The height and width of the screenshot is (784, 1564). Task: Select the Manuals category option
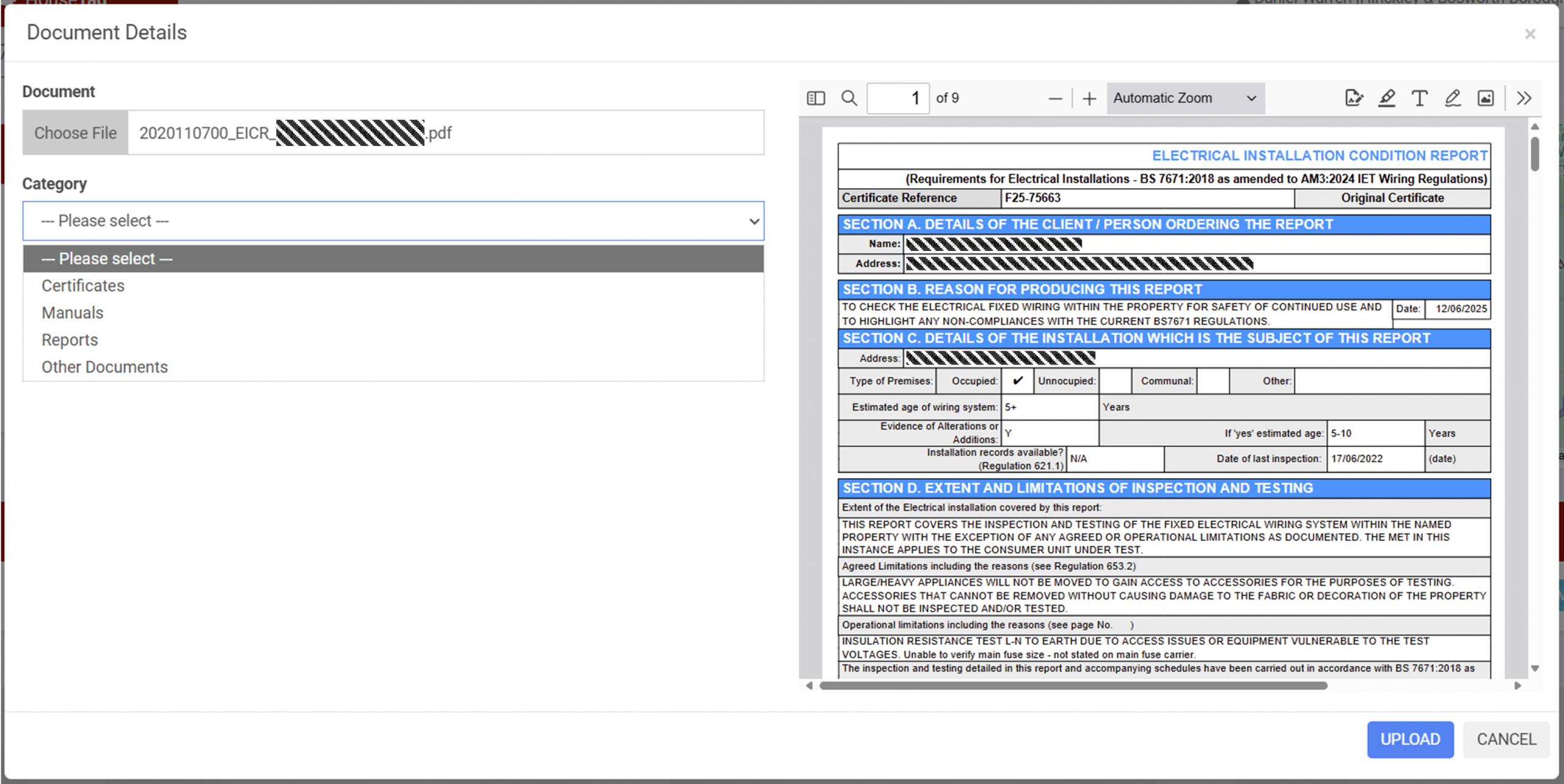[73, 313]
